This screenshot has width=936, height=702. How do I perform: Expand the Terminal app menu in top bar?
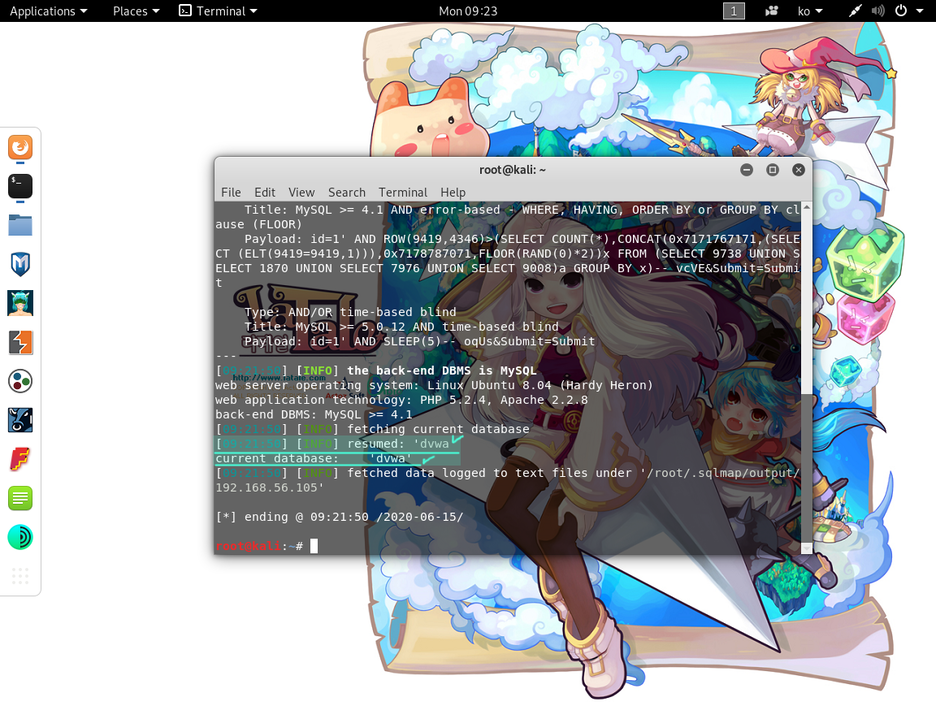(218, 11)
